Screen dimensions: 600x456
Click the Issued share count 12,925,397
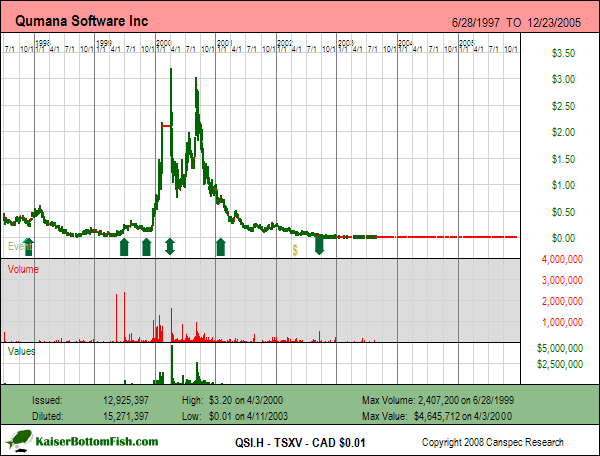pos(126,401)
